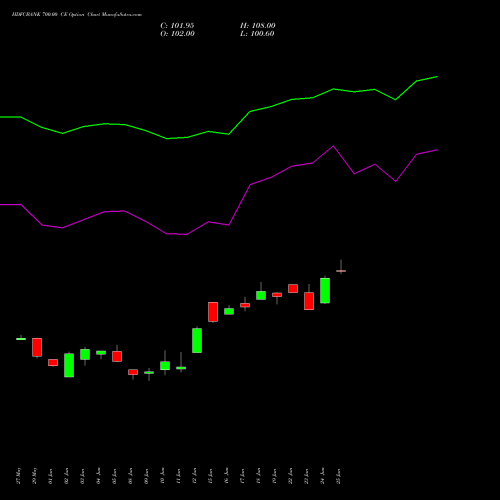This screenshot has width=500, height=500.
Task: Click the 18 Jun date label
Action: click(x=259, y=476)
